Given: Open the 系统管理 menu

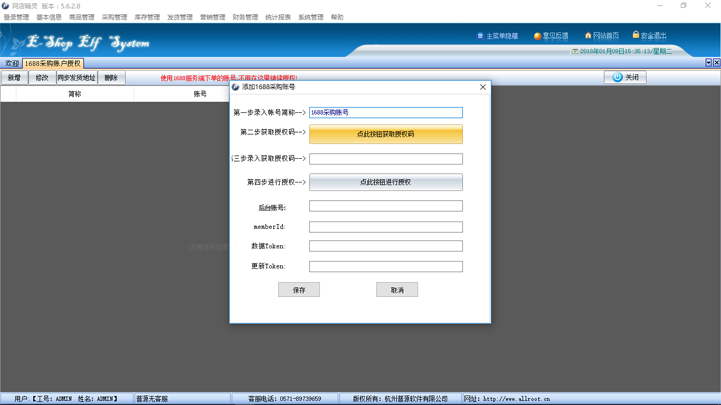Looking at the screenshot, I should point(311,17).
